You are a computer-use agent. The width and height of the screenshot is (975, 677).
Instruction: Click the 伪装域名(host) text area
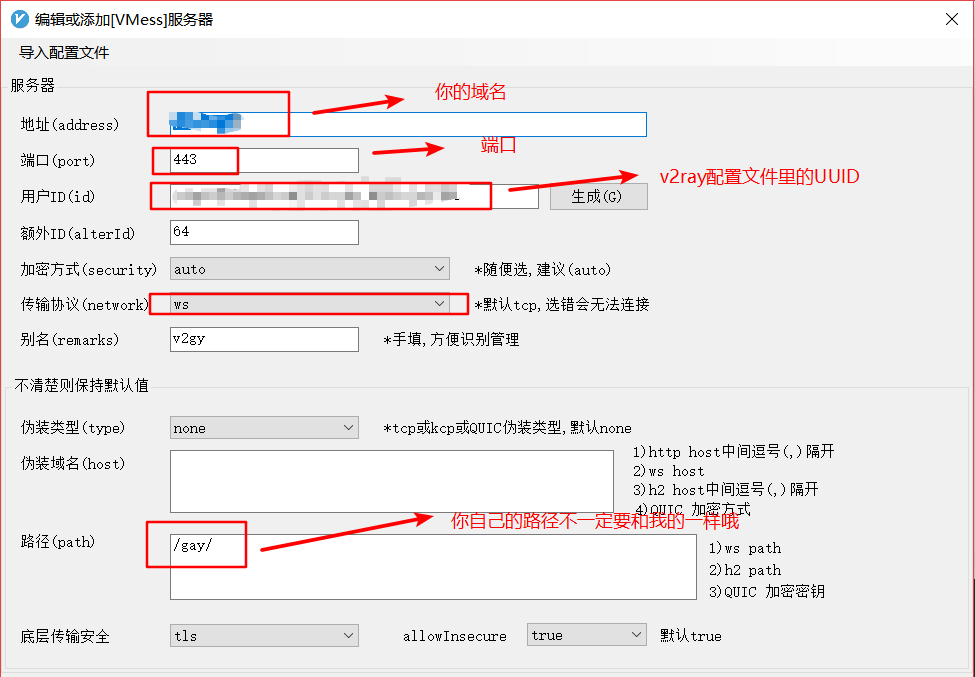(x=391, y=481)
